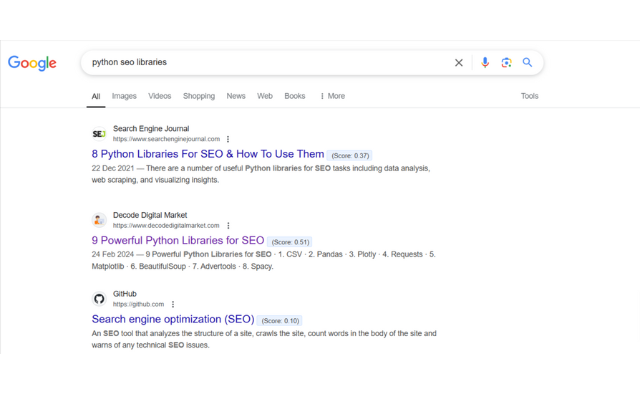
Task: Switch to the Videos tab
Action: 160,96
